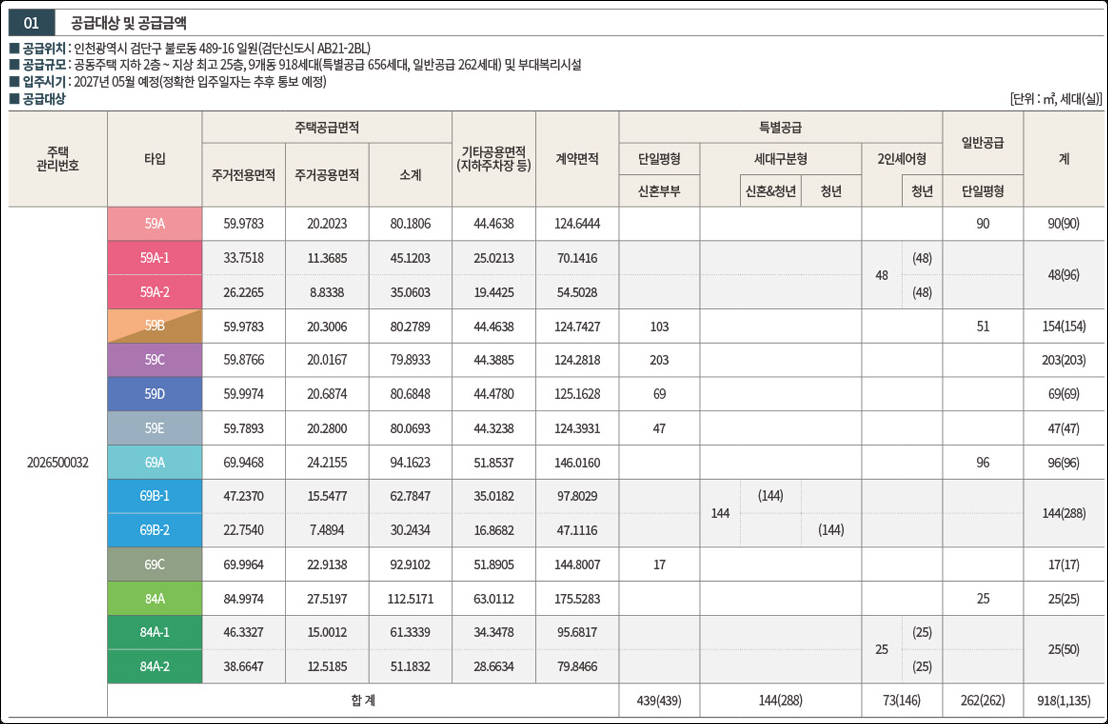Image resolution: width=1108 pixels, height=724 pixels.
Task: Click 69C common area value 22.9138
Action: (x=326, y=564)
